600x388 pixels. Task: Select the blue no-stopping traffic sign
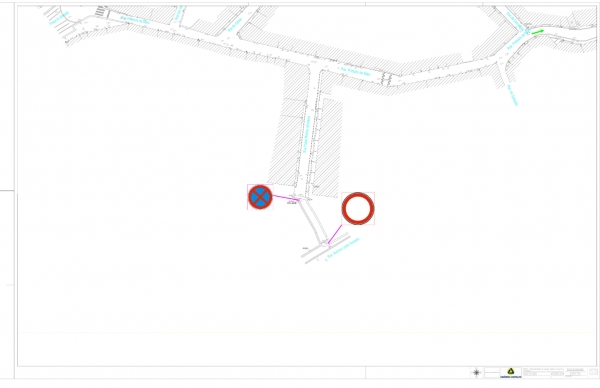pyautogui.click(x=260, y=197)
